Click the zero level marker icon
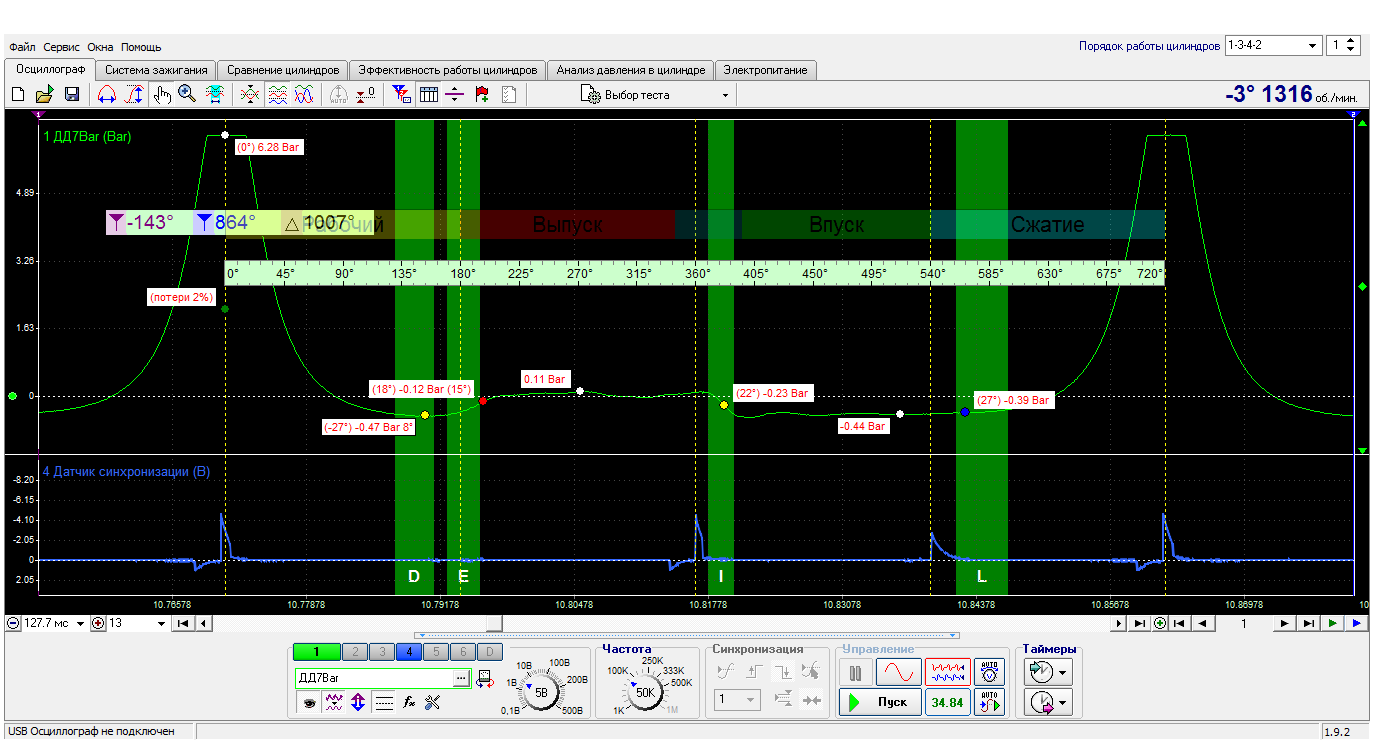 366,95
